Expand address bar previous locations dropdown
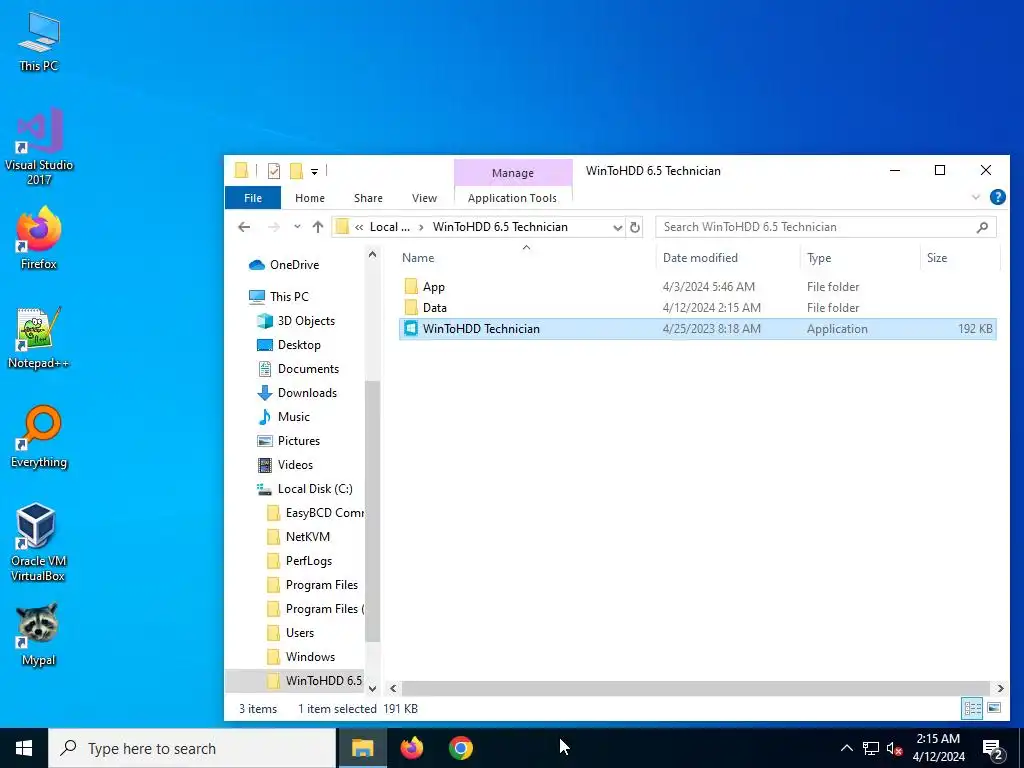 tap(617, 227)
